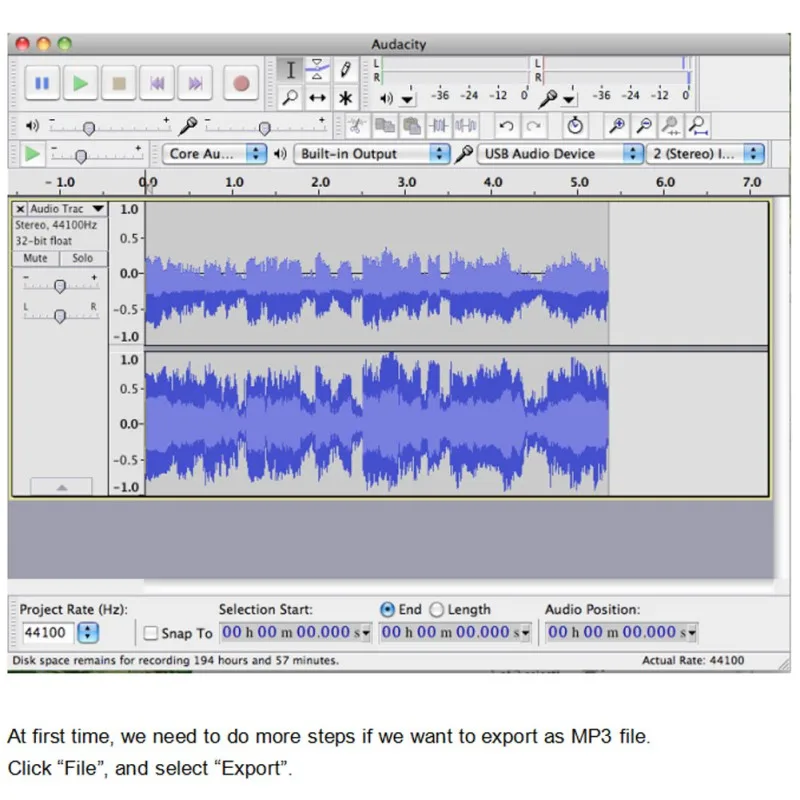Click the Audio Position time field
This screenshot has width=800, height=800.
pos(621,632)
